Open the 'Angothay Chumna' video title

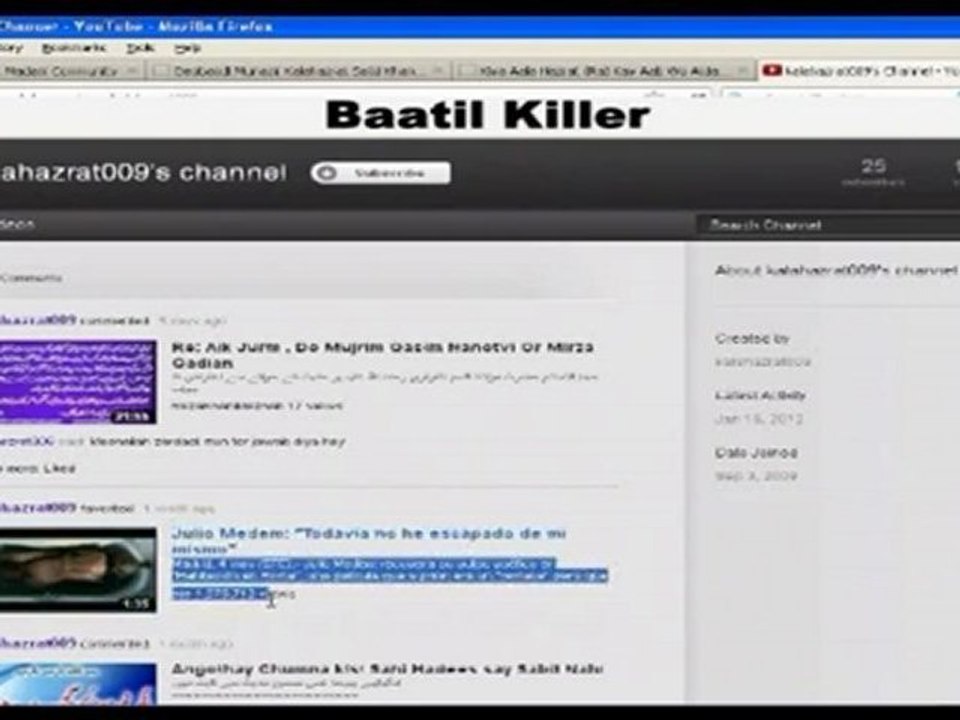coord(387,669)
